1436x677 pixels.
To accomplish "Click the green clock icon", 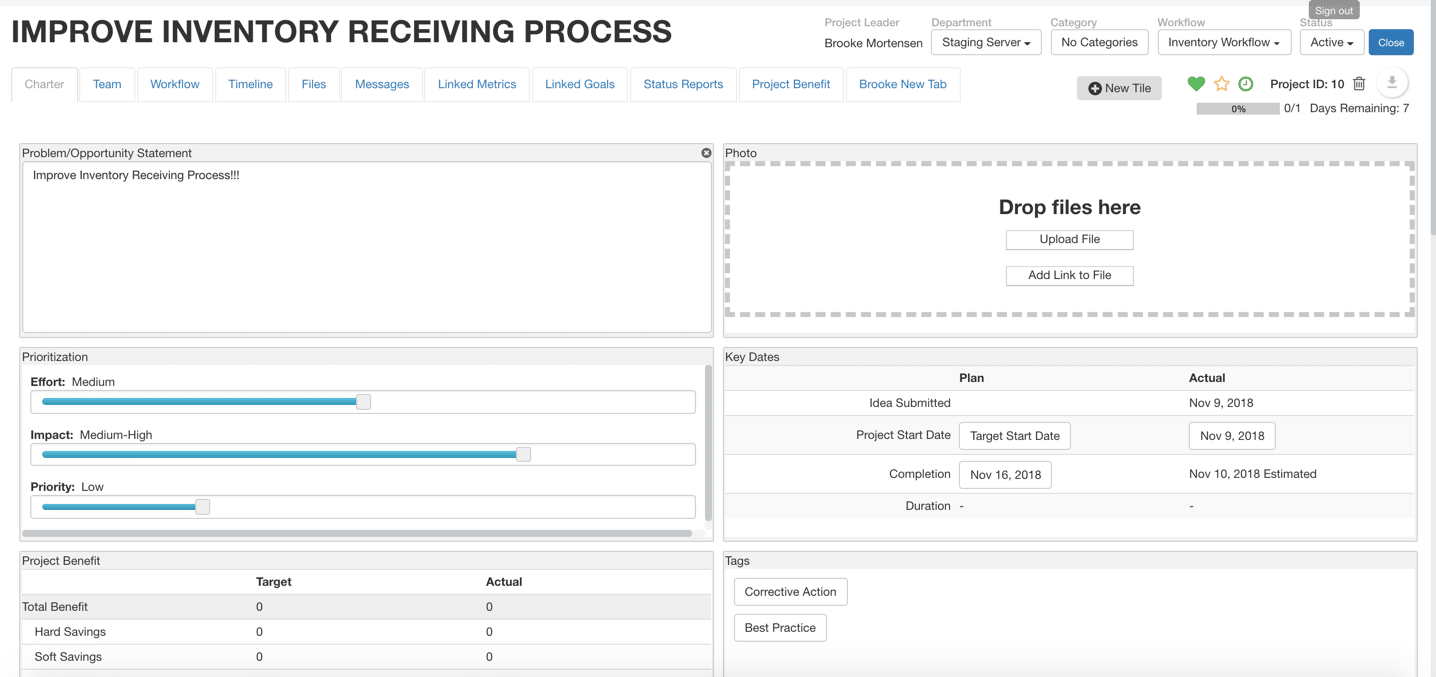I will pyautogui.click(x=1246, y=84).
